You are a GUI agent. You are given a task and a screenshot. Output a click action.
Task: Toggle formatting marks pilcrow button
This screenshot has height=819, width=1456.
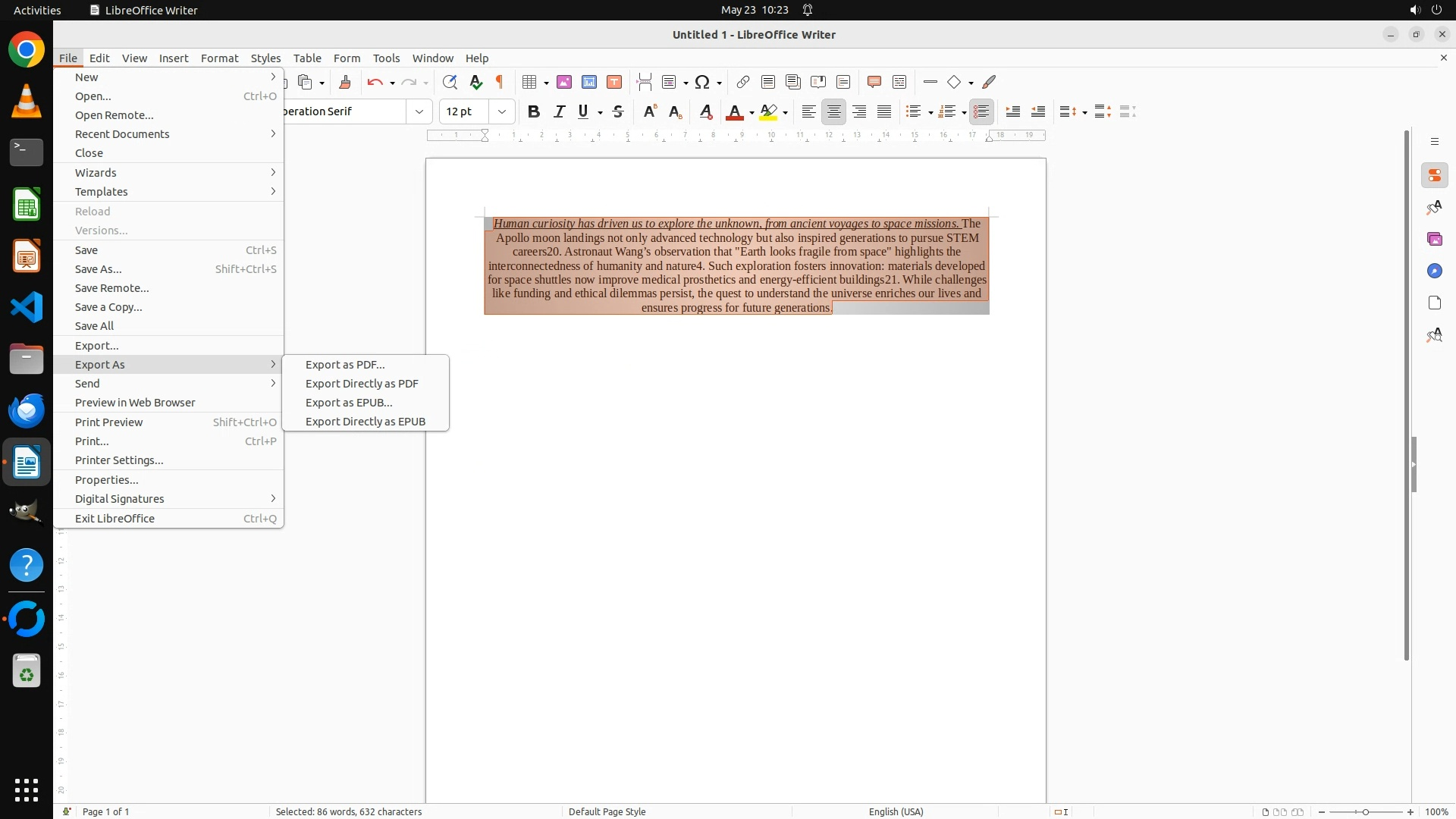tap(500, 82)
